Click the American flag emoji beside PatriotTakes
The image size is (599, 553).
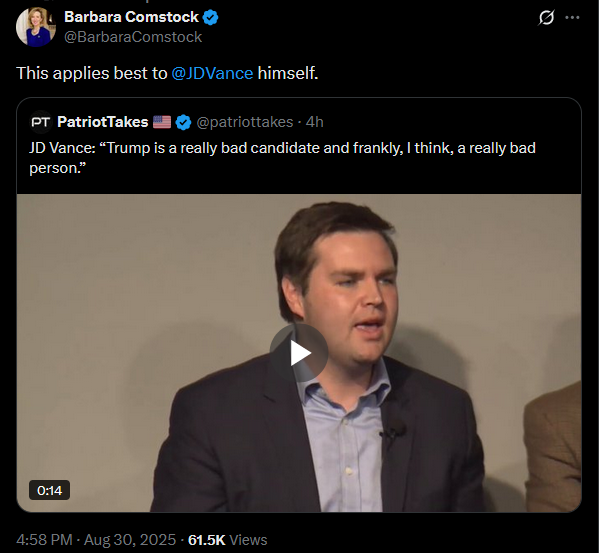(162, 122)
